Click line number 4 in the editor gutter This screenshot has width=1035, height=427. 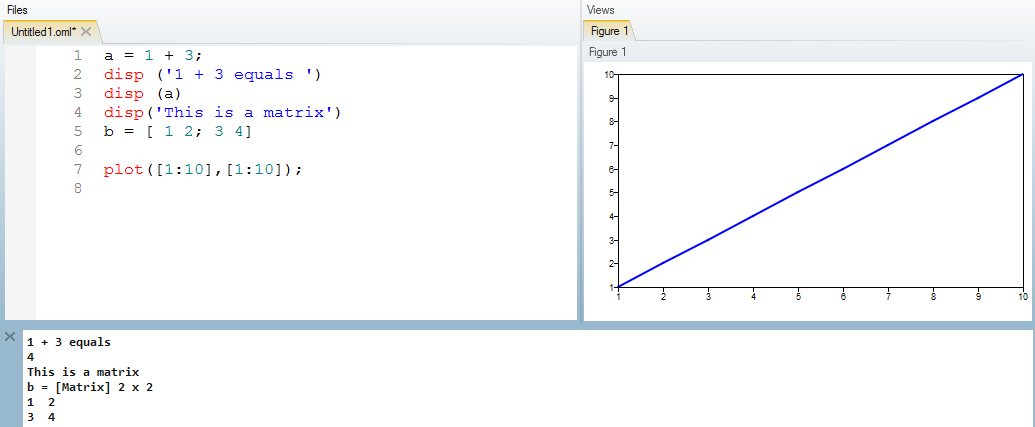pos(77,112)
